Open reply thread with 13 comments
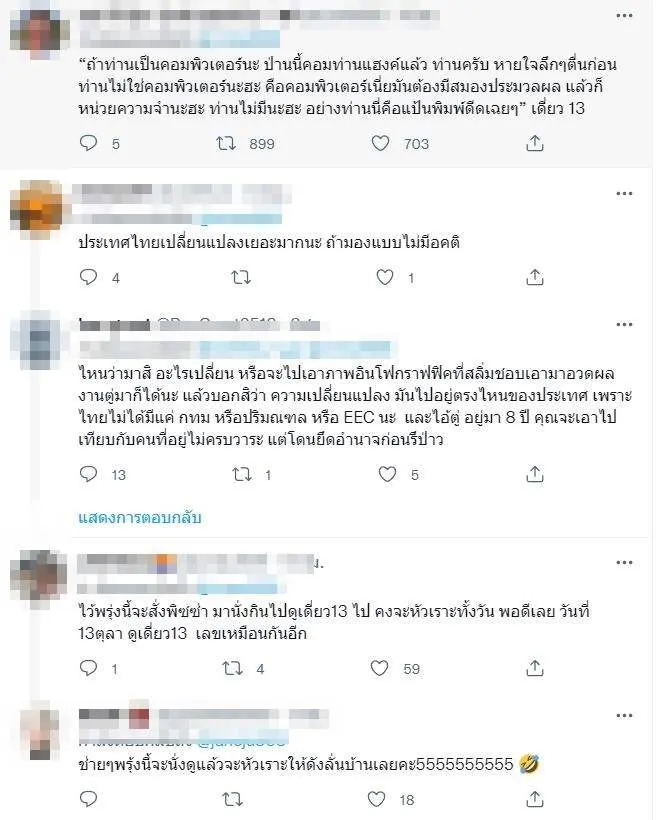The height and width of the screenshot is (820, 658). pos(88,474)
